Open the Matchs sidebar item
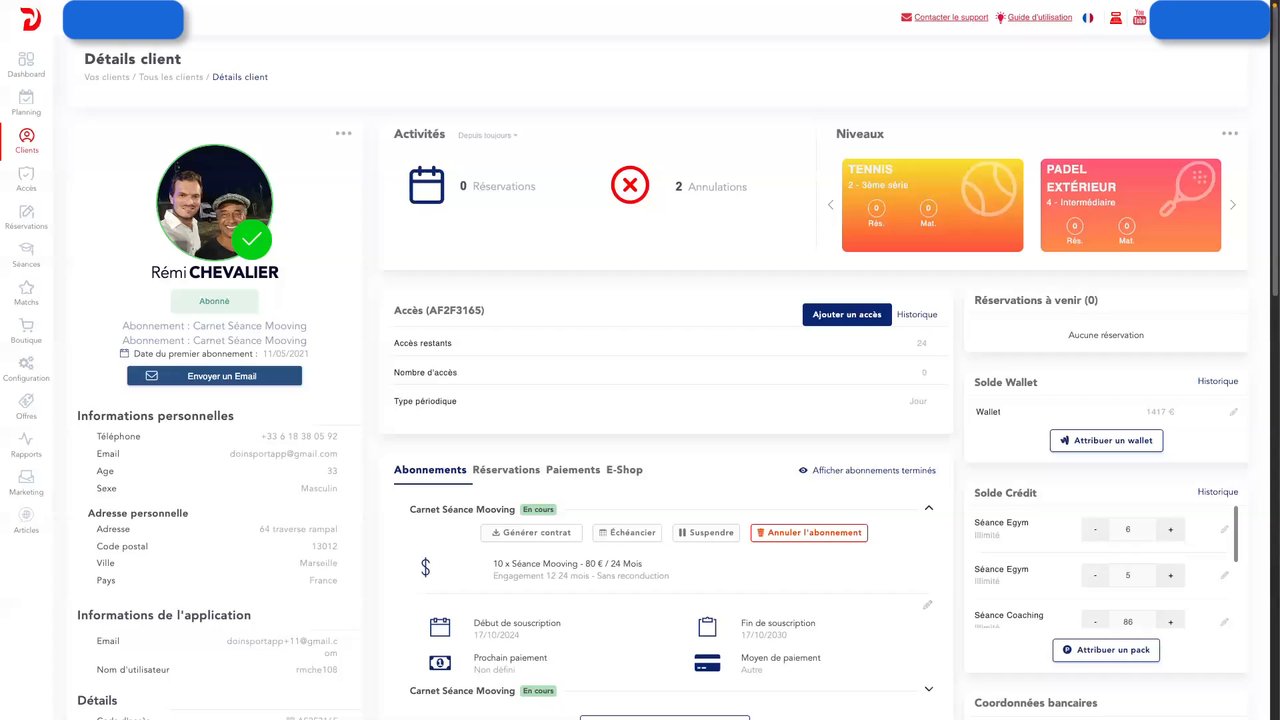The image size is (1280, 720). [x=26, y=293]
